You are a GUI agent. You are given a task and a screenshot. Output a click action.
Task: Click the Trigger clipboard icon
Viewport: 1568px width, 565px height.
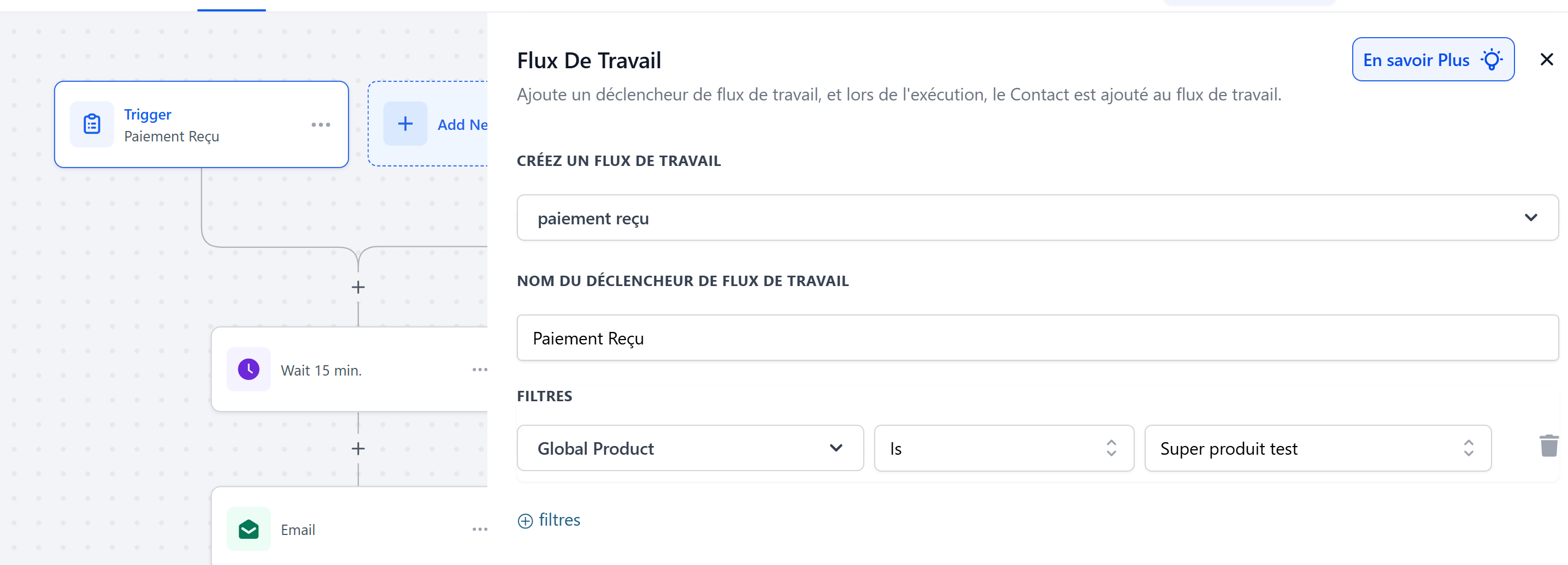tap(92, 124)
